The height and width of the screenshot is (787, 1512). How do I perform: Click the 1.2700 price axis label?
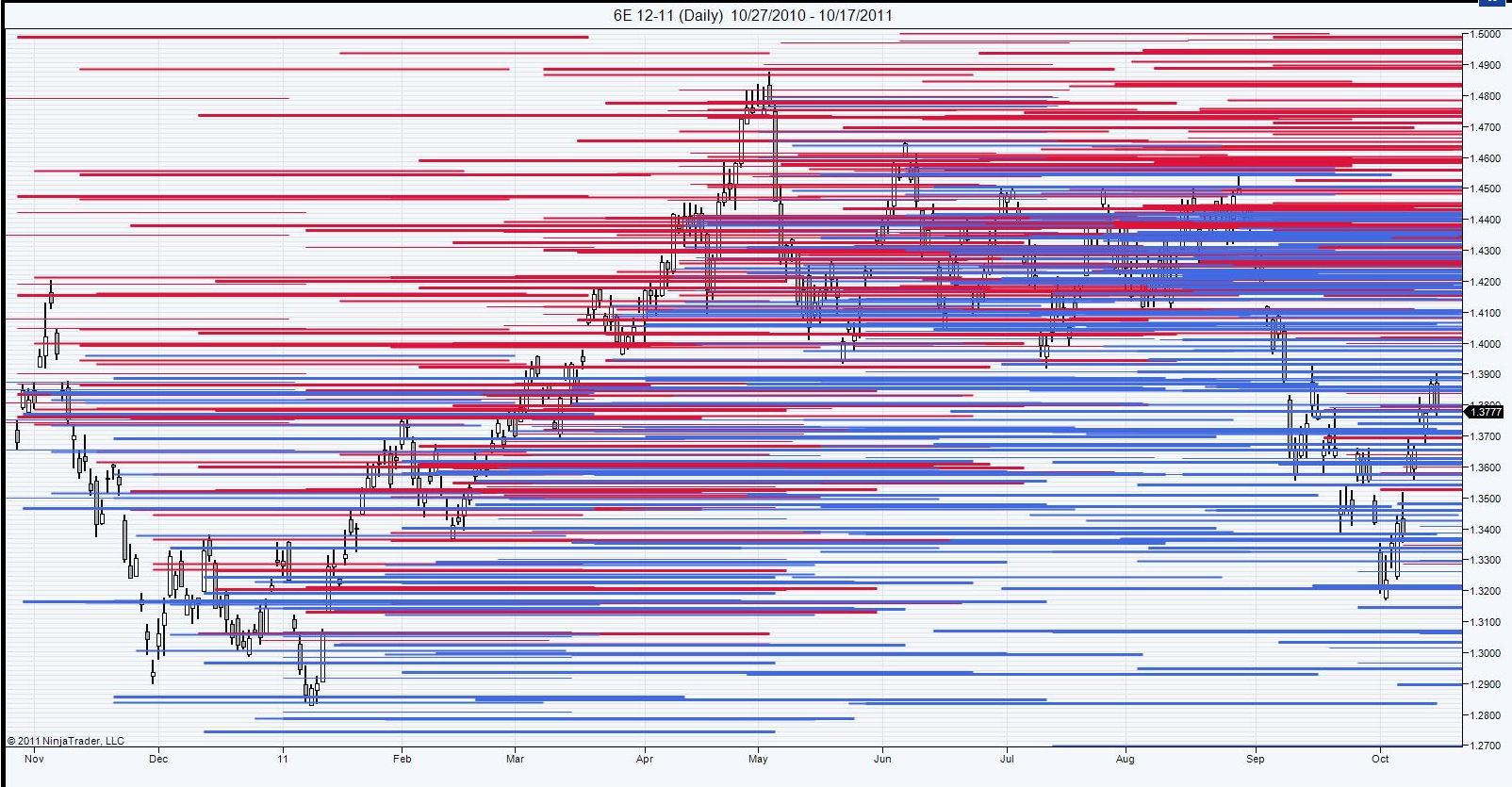coord(1486,746)
